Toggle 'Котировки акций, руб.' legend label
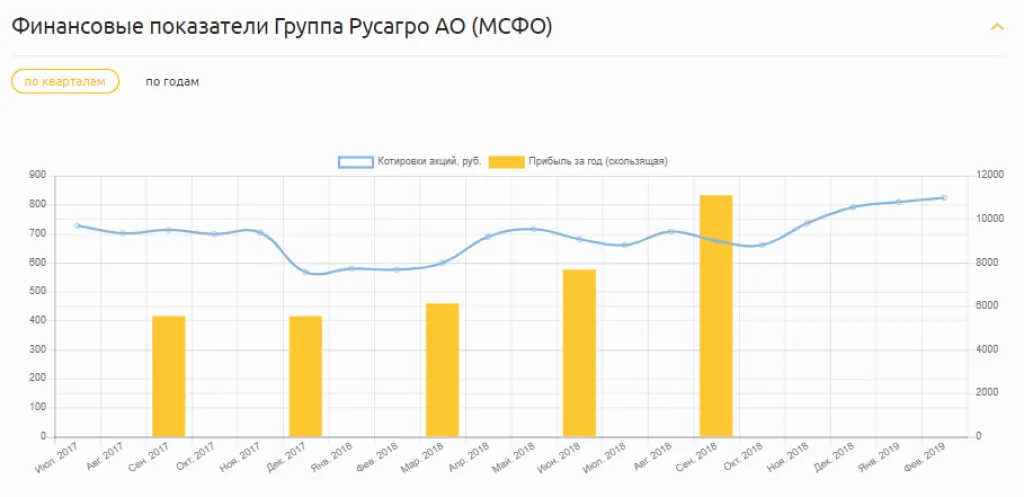Viewport: 1024px width, 497px height. pos(429,161)
